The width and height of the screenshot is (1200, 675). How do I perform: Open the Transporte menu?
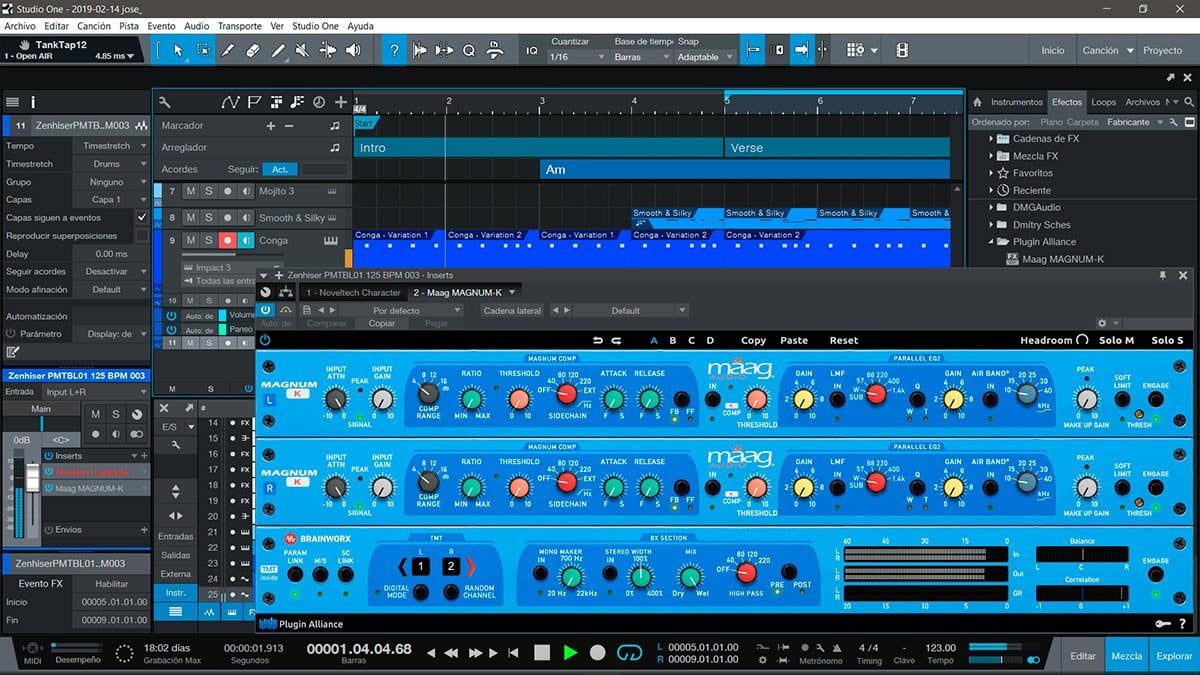pyautogui.click(x=240, y=26)
